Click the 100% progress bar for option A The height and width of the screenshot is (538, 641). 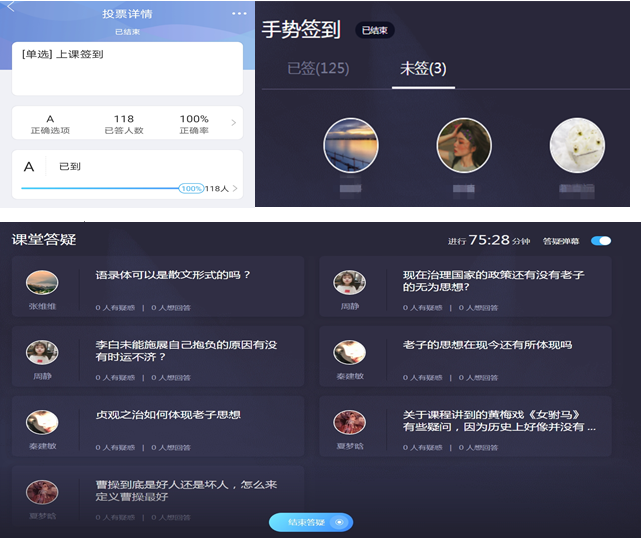100,188
